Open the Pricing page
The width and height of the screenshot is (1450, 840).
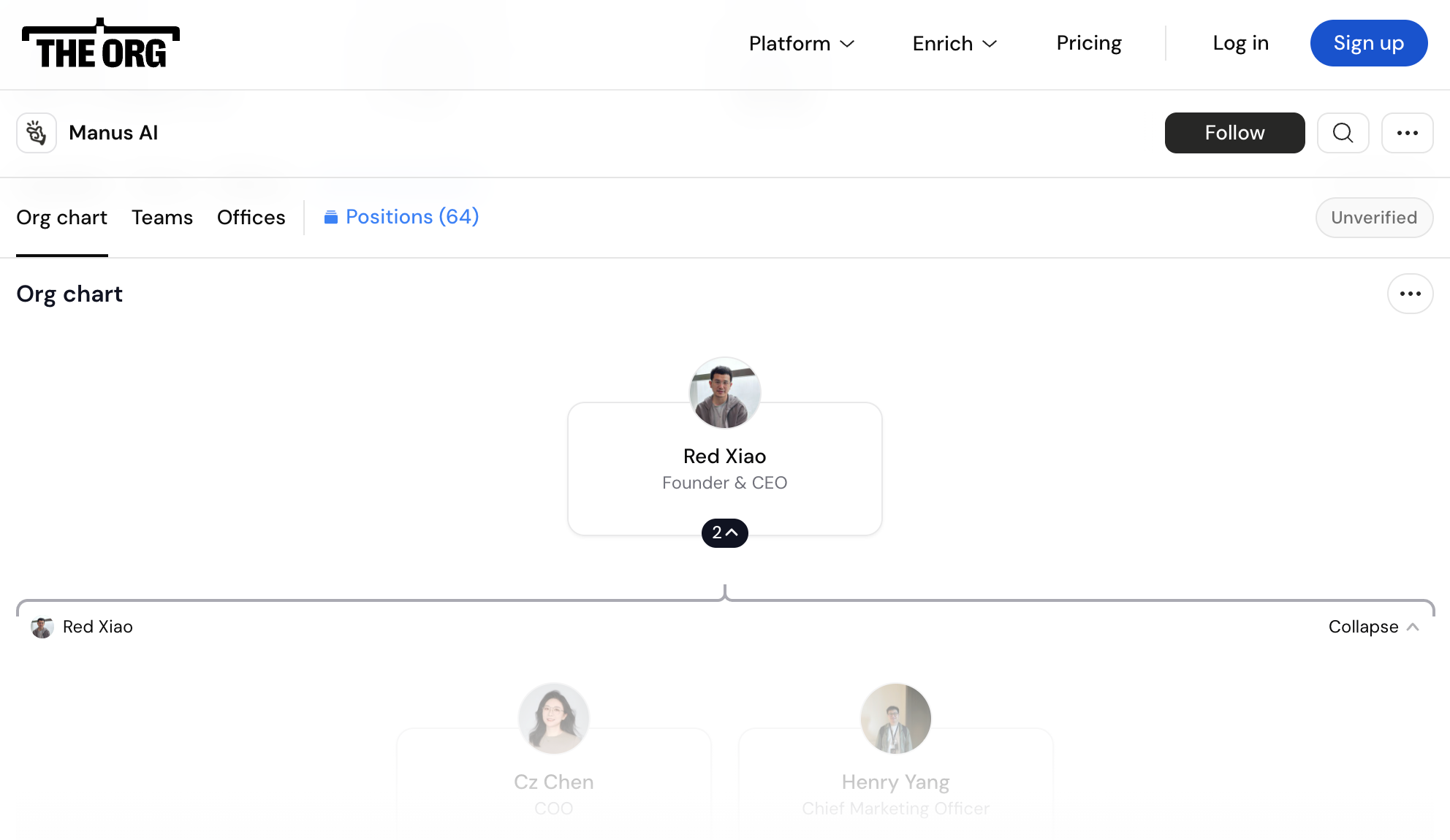(x=1089, y=44)
